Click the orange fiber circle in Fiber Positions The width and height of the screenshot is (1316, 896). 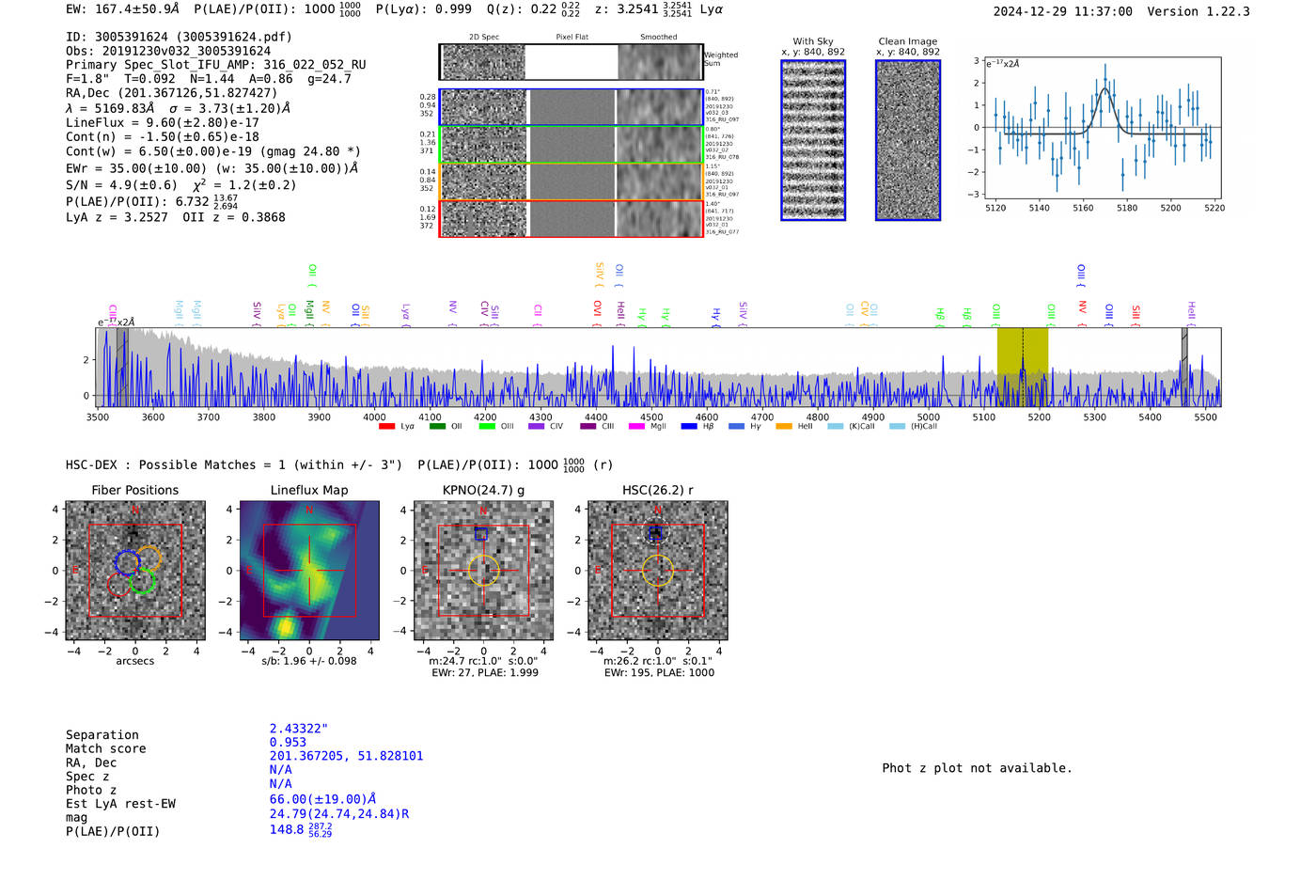pos(149,558)
